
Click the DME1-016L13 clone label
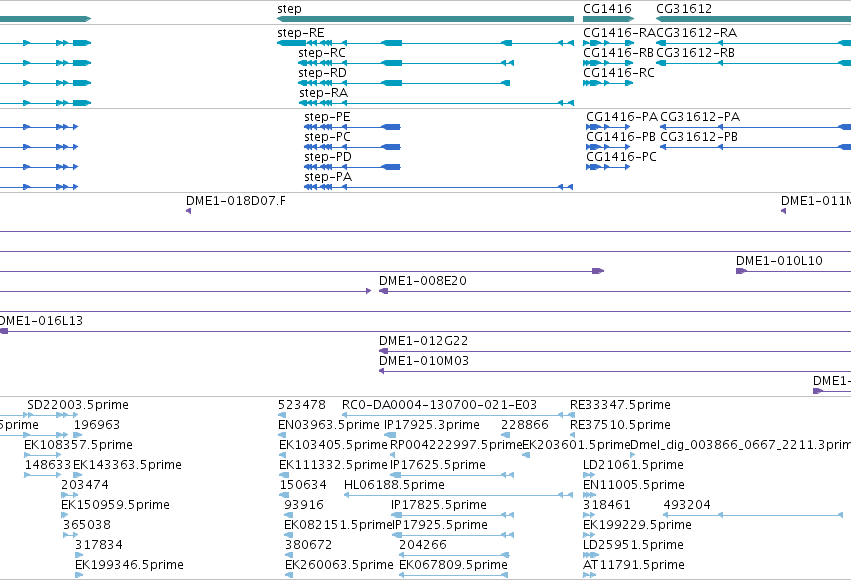(x=41, y=321)
